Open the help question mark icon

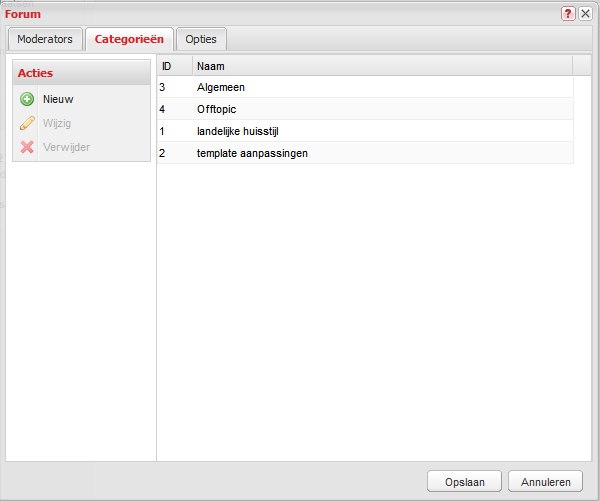coord(568,14)
